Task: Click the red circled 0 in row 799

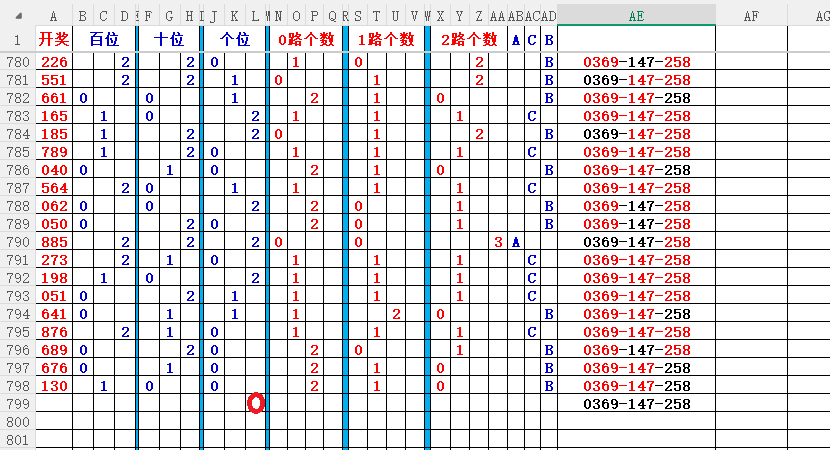Action: click(x=256, y=403)
